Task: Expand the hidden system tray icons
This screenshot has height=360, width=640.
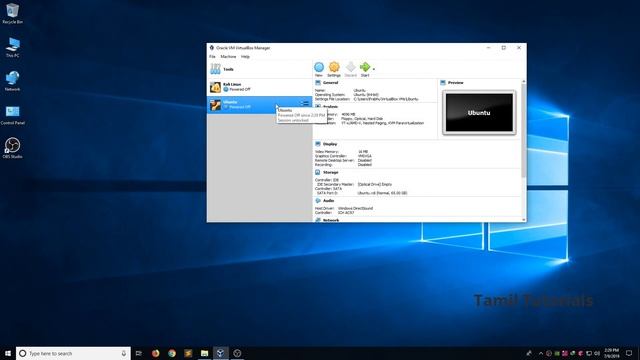Action: click(541, 353)
